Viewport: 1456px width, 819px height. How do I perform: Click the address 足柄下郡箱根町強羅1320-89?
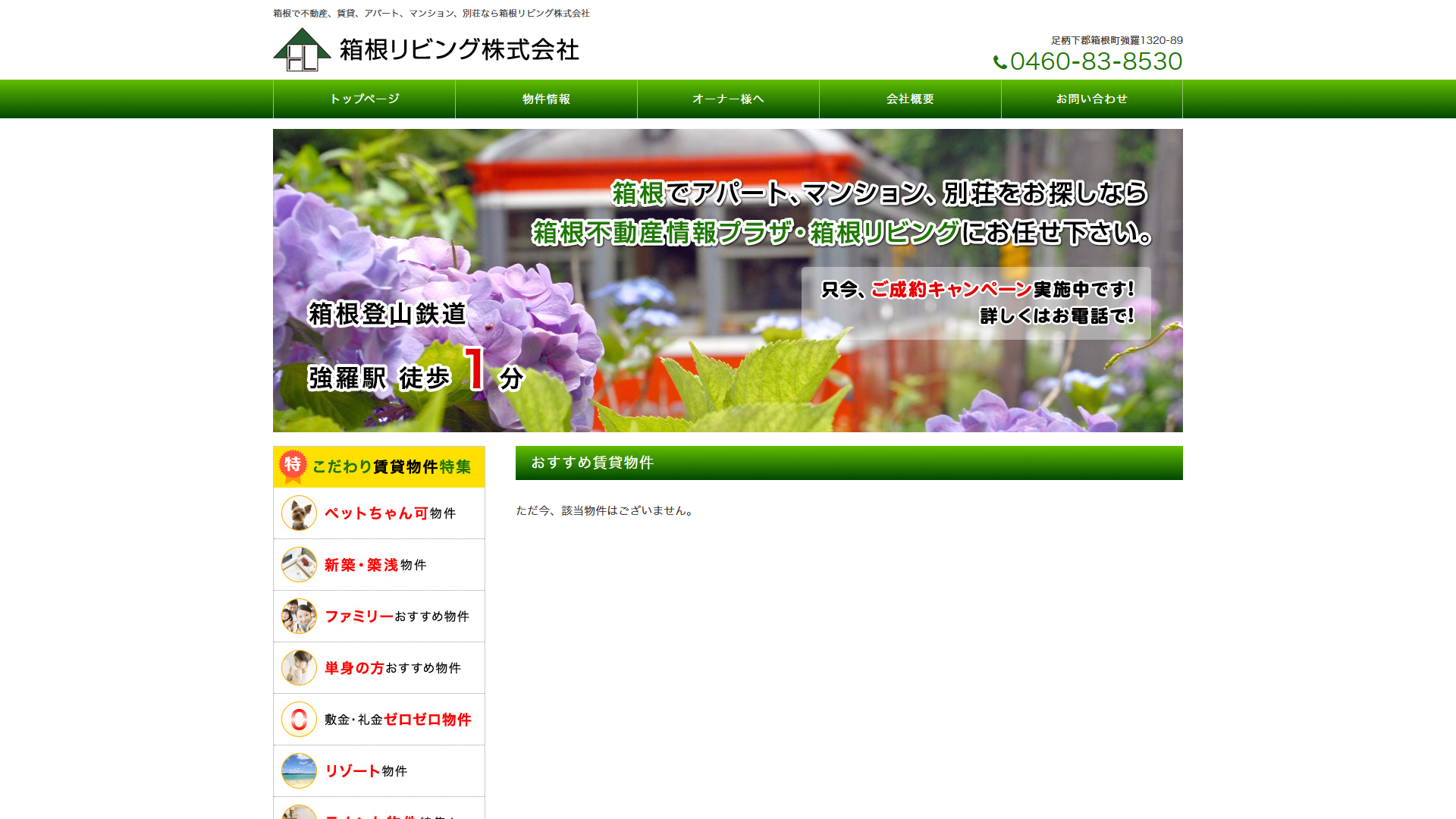[x=1117, y=40]
